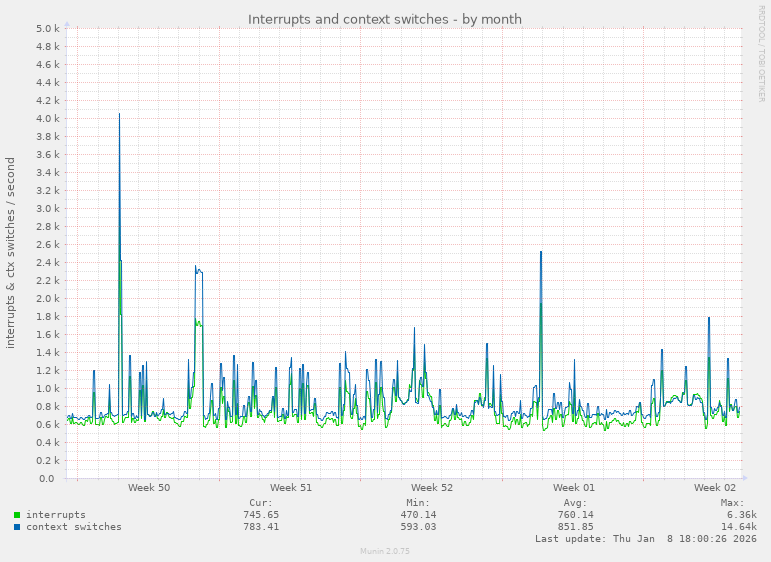Click the vertical y-axis title text
This screenshot has height=562, width=771.
(11, 252)
